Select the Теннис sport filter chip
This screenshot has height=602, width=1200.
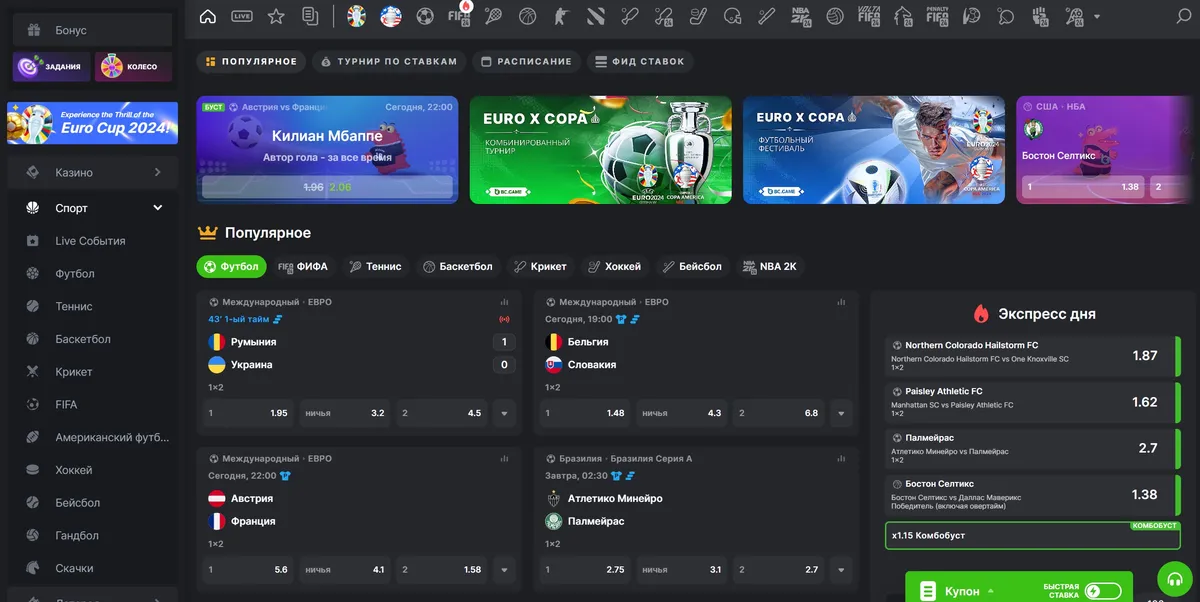coord(375,267)
